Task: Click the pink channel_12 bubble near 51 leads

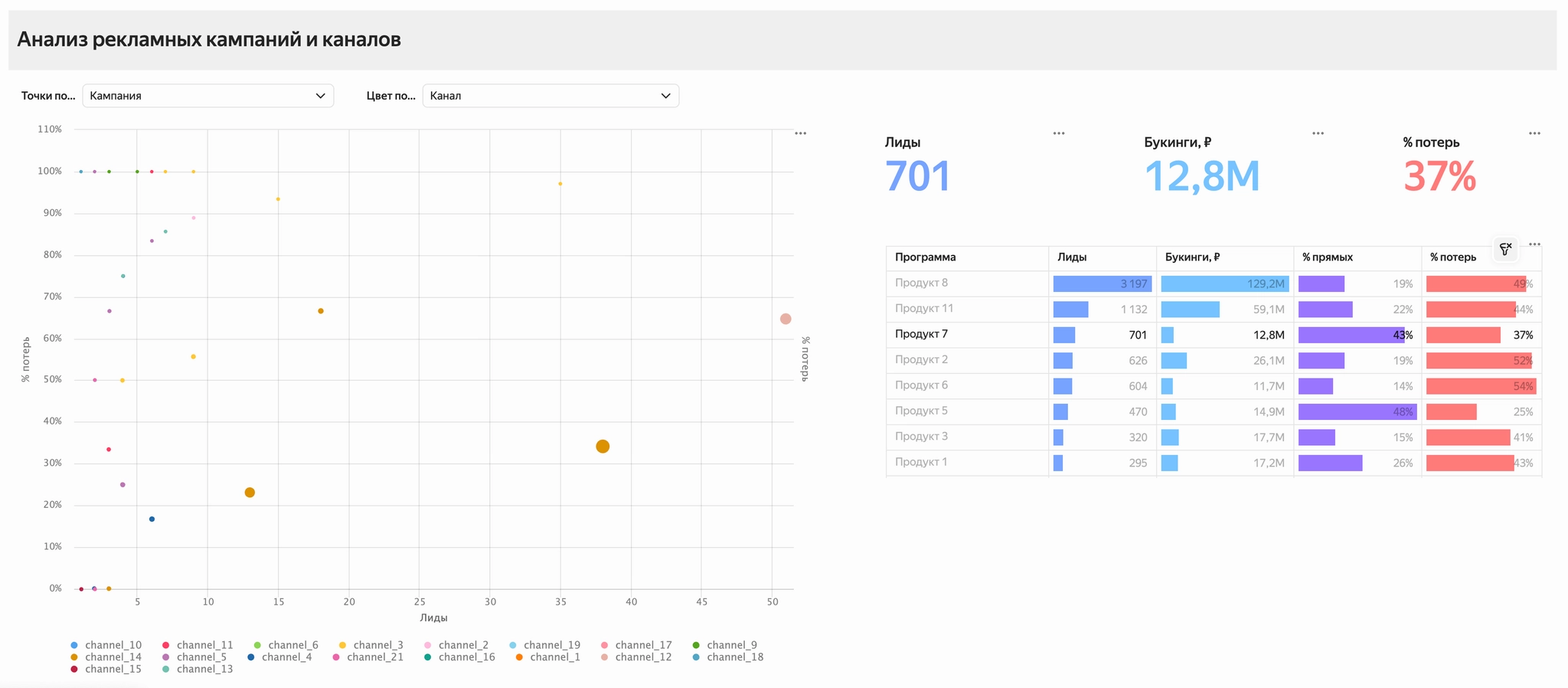Action: [786, 319]
